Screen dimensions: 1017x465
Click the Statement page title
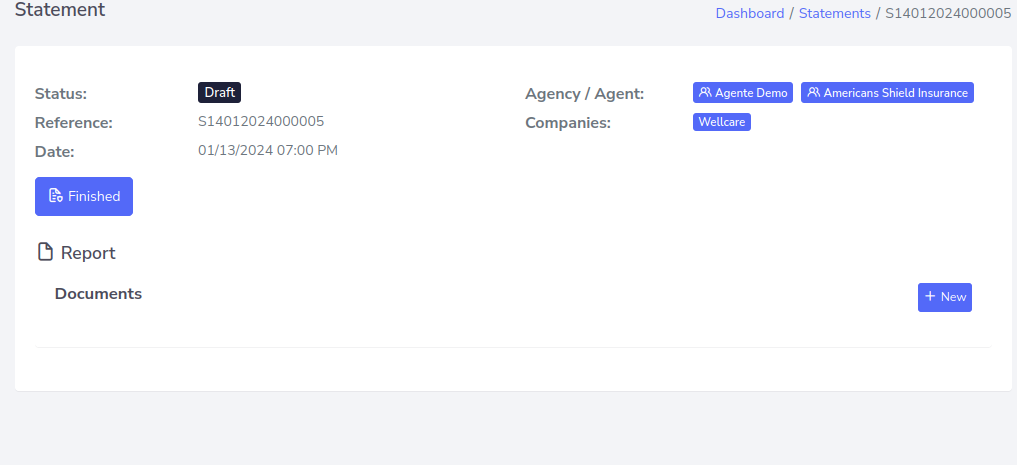coord(60,11)
